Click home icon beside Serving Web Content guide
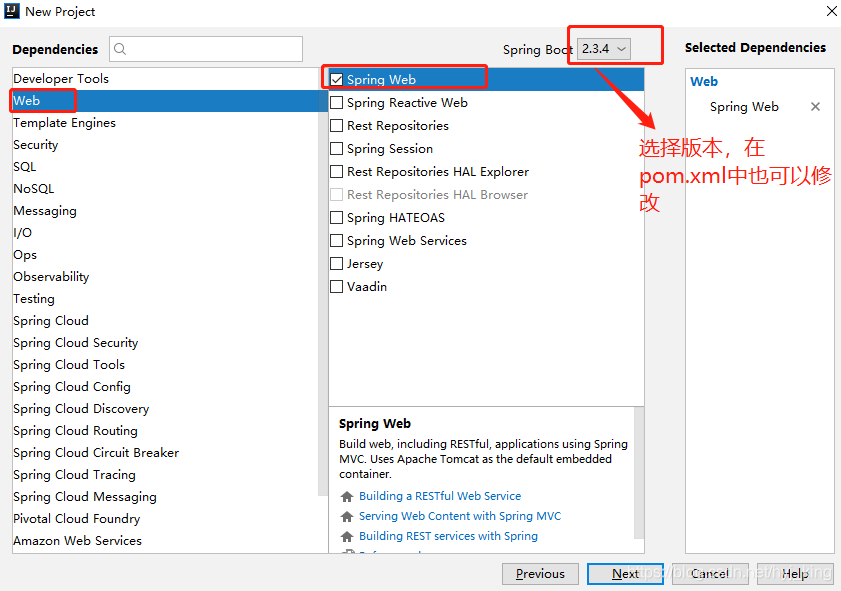Viewport: 841px width, 591px height. point(347,516)
